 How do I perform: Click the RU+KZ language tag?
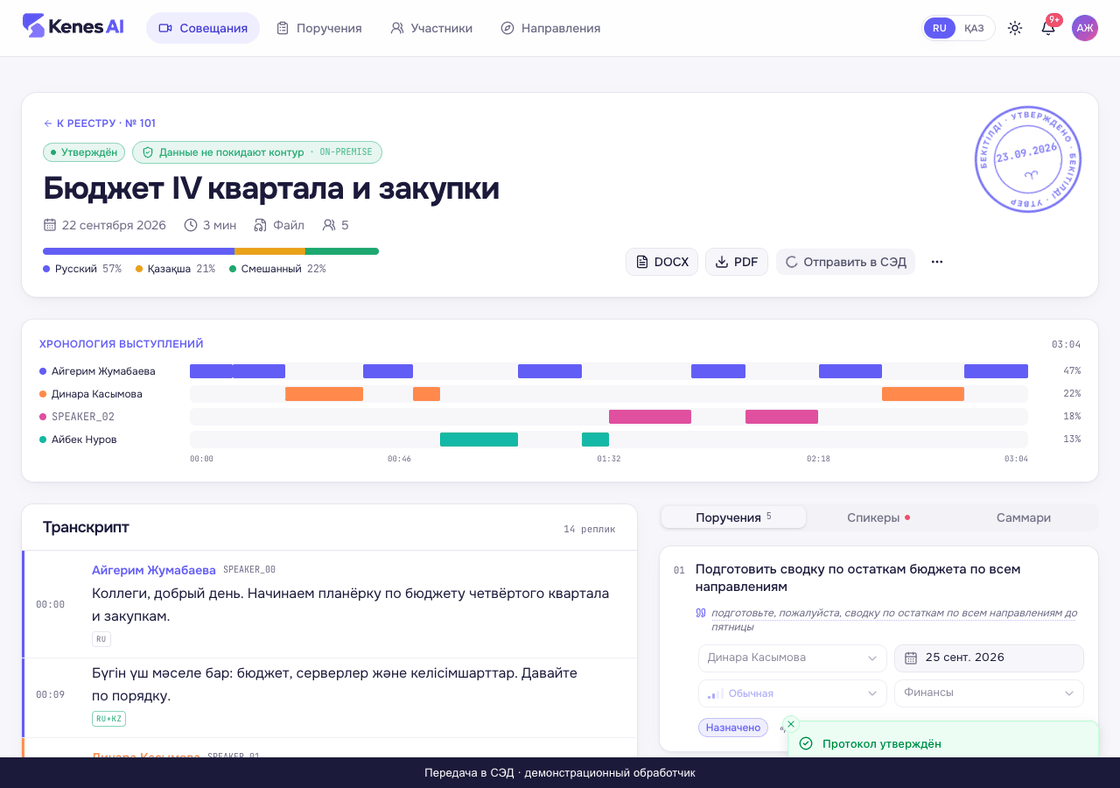point(109,719)
